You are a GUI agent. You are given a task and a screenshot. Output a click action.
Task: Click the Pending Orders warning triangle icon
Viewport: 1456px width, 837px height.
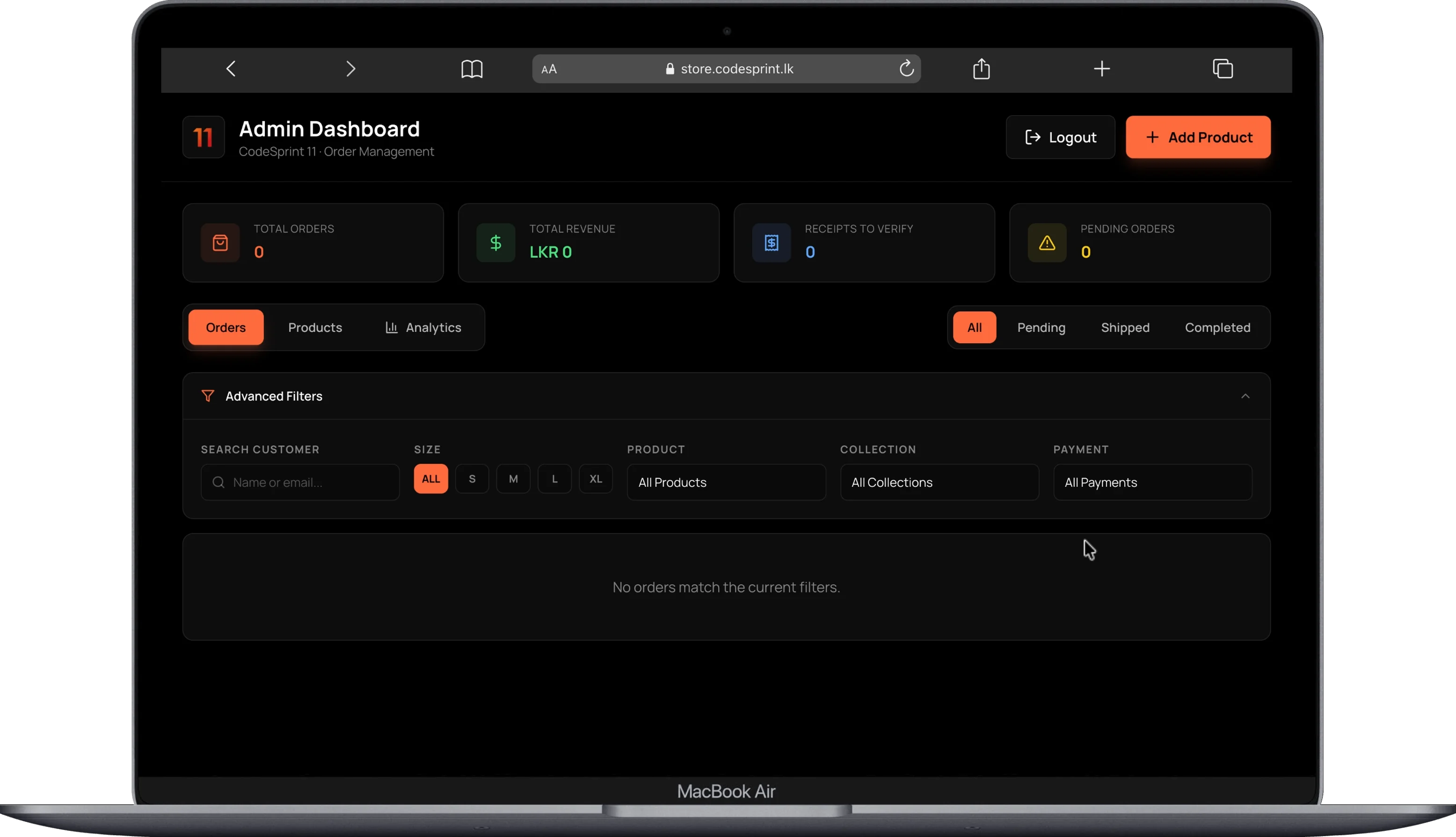1047,242
